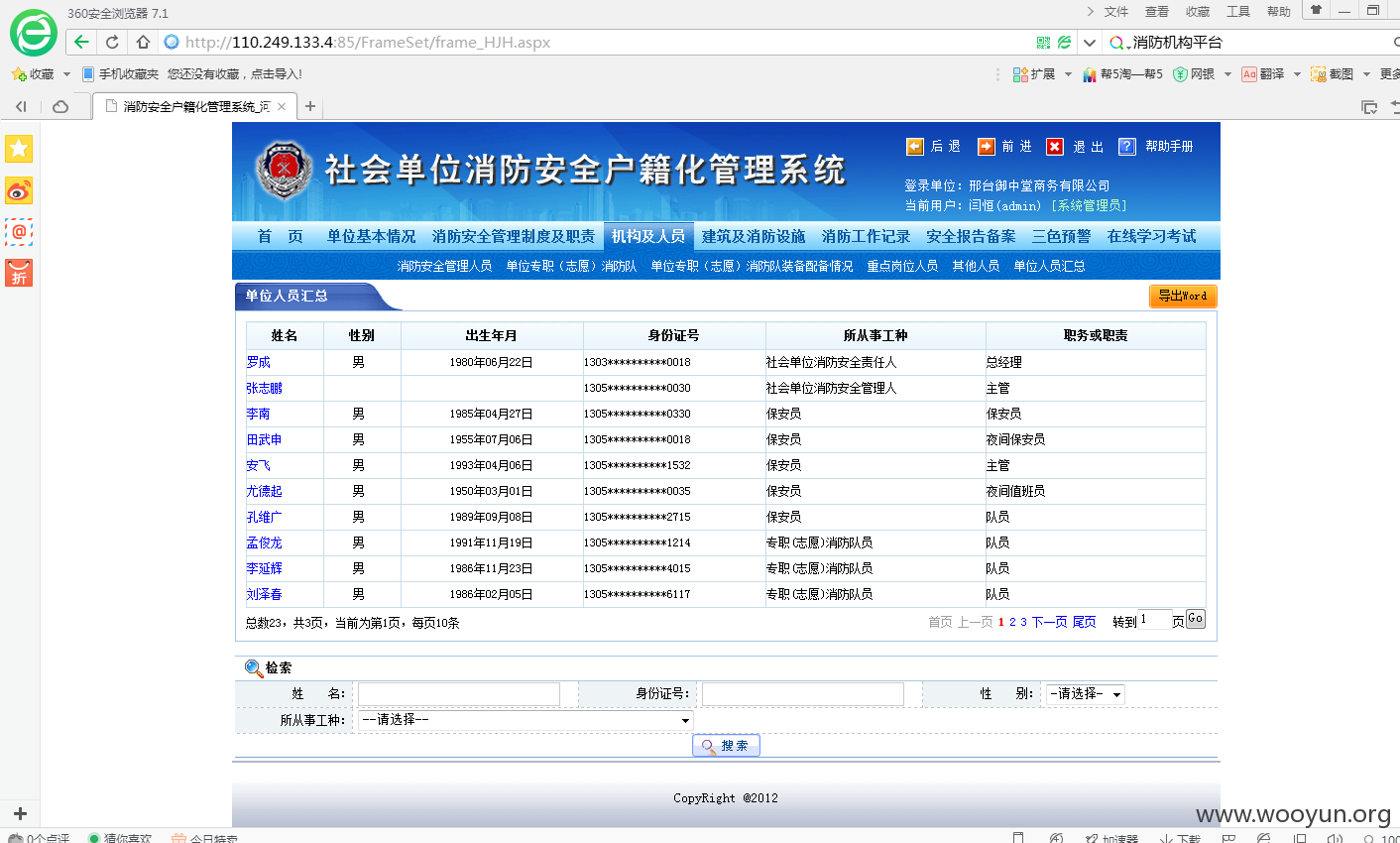The image size is (1400, 843).
Task: Open 消防安全管理人员 submenu item
Action: (444, 266)
